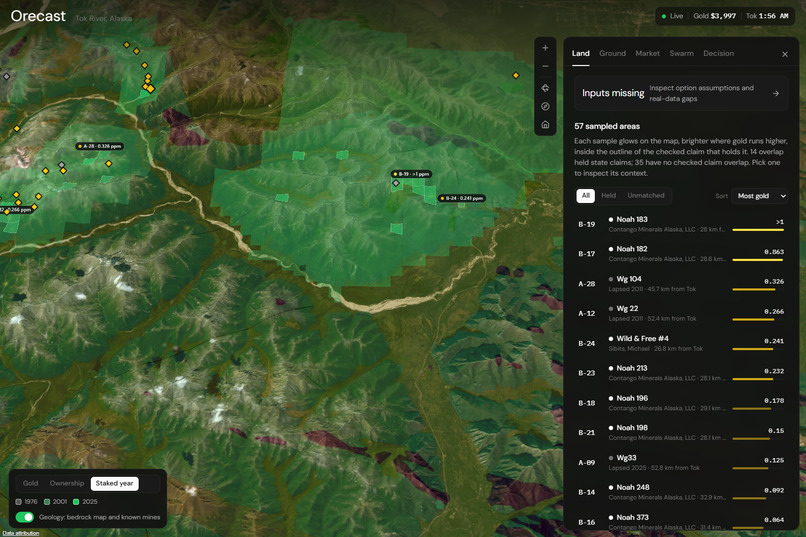This screenshot has height=537, width=806.
Task: Open the Sort Most gold dropdown
Action: (761, 196)
